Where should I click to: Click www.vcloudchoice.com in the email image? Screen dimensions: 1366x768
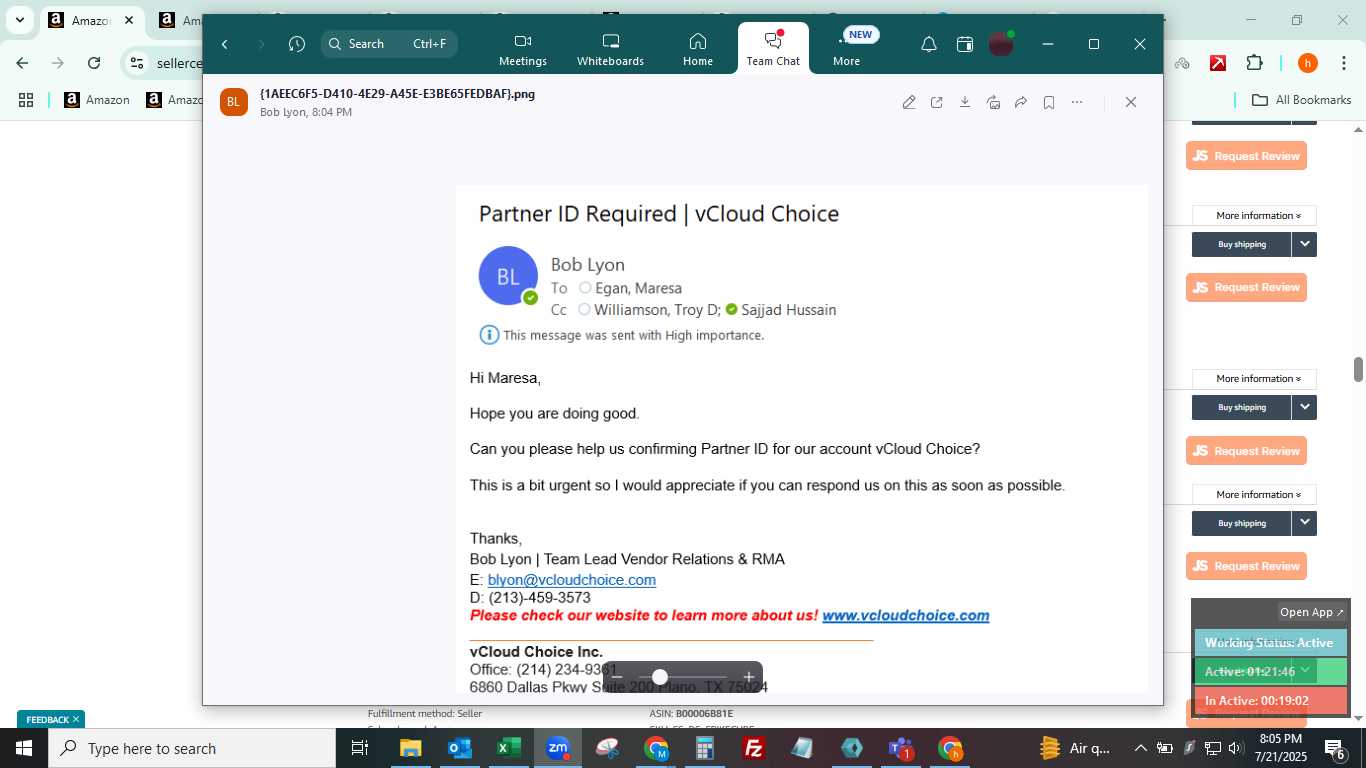(x=906, y=616)
